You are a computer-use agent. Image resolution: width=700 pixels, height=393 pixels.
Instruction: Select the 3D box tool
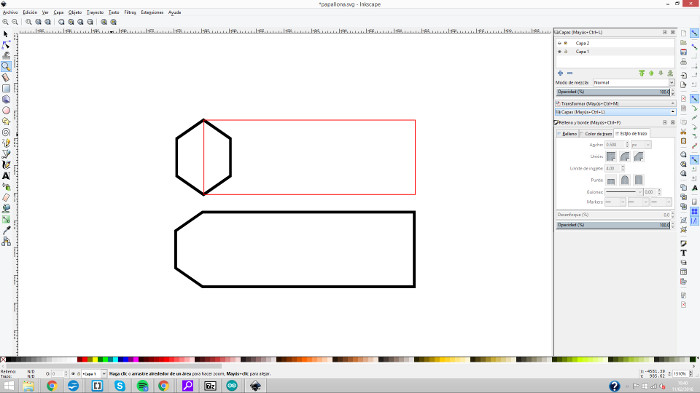pos(6,99)
